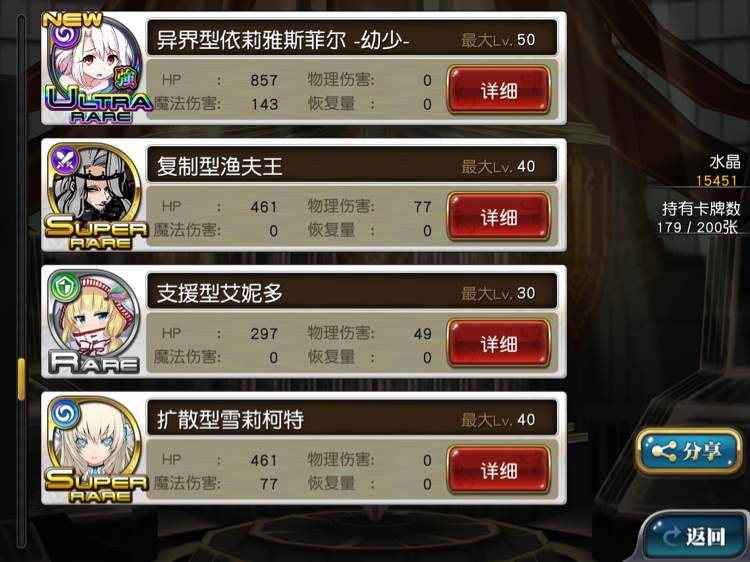The image size is (750, 562).
Task: Tap the 复制型渔夫王 Super Rare portrait
Action: click(94, 195)
